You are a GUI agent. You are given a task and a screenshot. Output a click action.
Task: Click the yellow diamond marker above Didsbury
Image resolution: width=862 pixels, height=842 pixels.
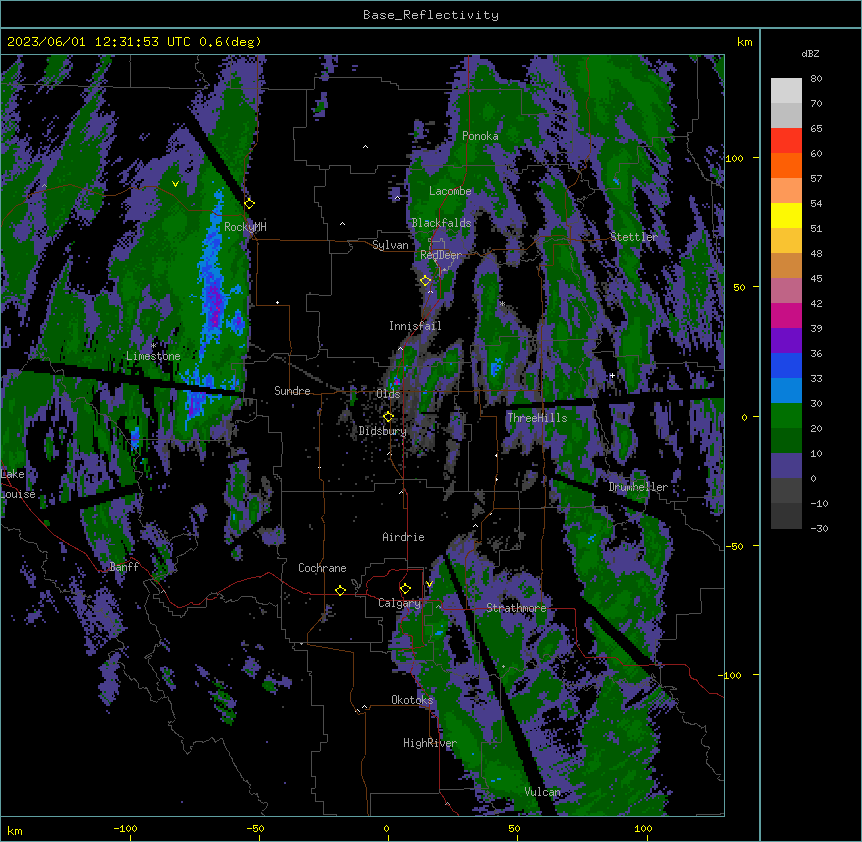pos(388,417)
